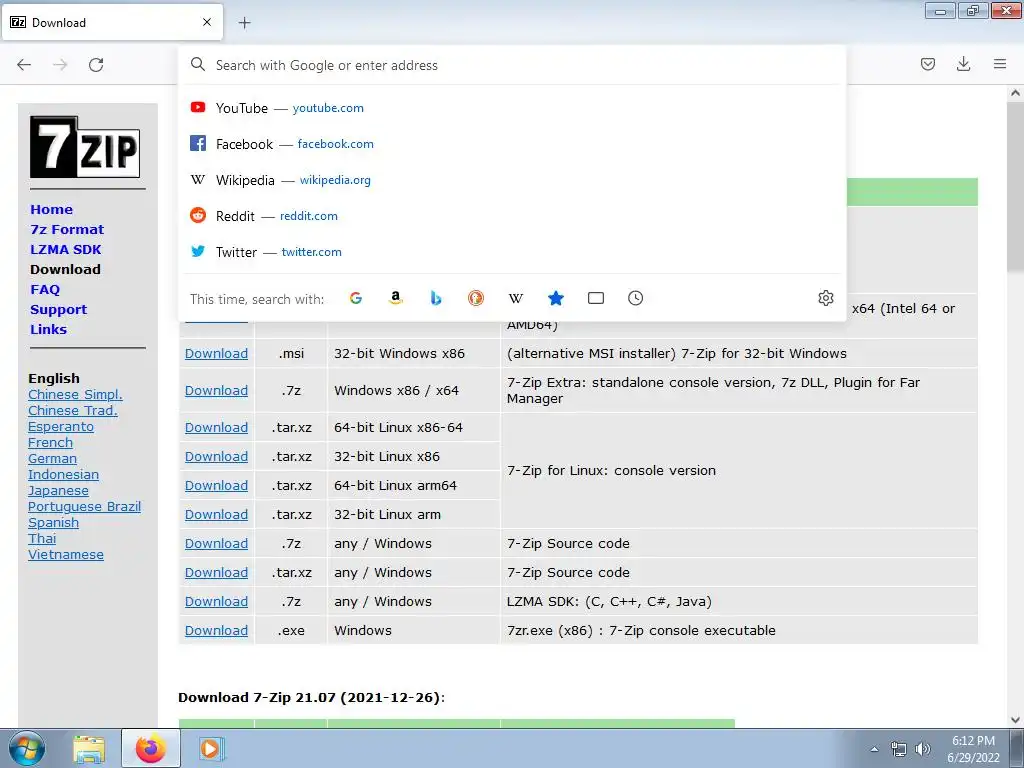This screenshot has height=768, width=1024.
Task: Open a new tab with the plus icon
Action: tap(244, 23)
